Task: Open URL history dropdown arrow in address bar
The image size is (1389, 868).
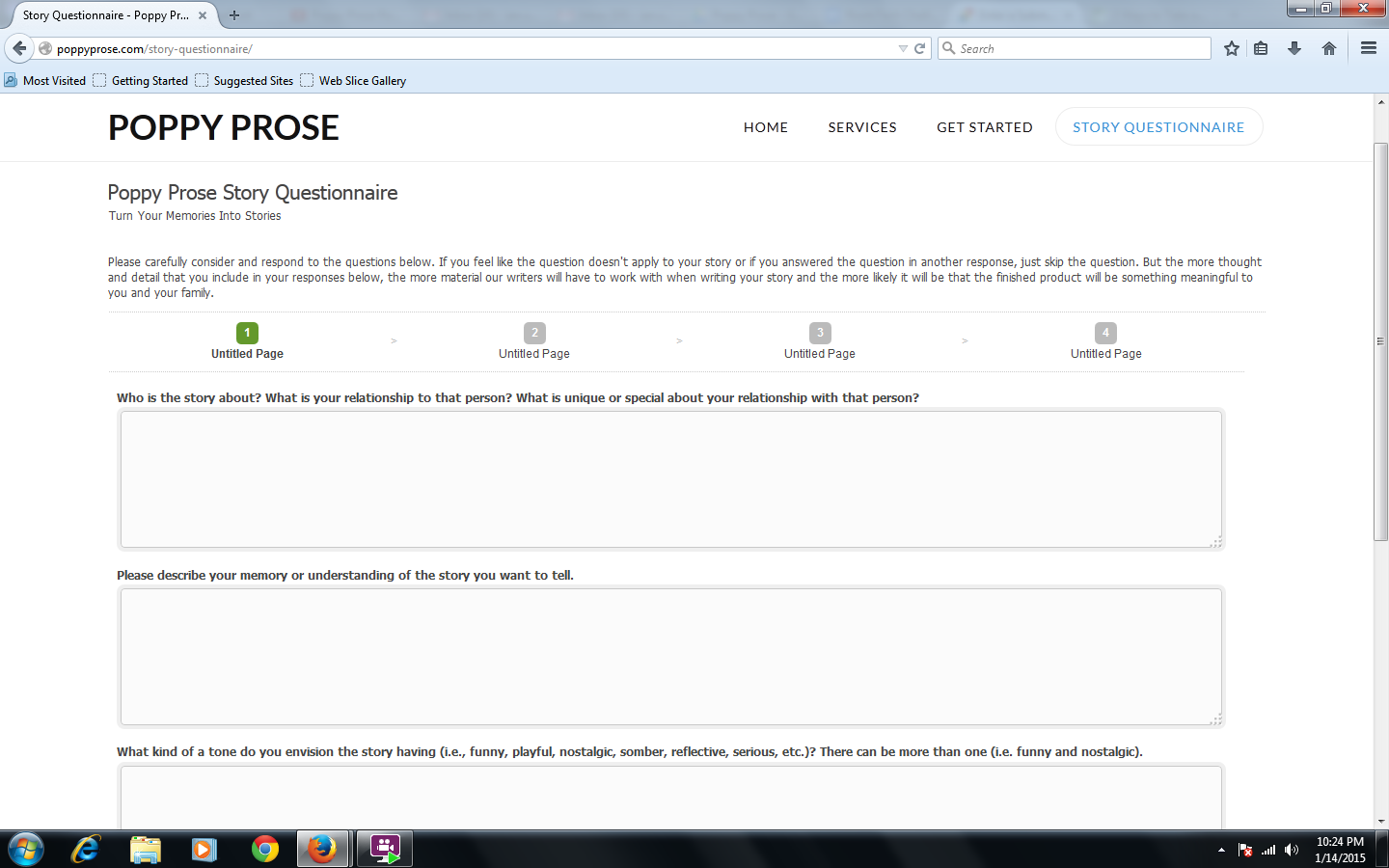Action: 903,48
